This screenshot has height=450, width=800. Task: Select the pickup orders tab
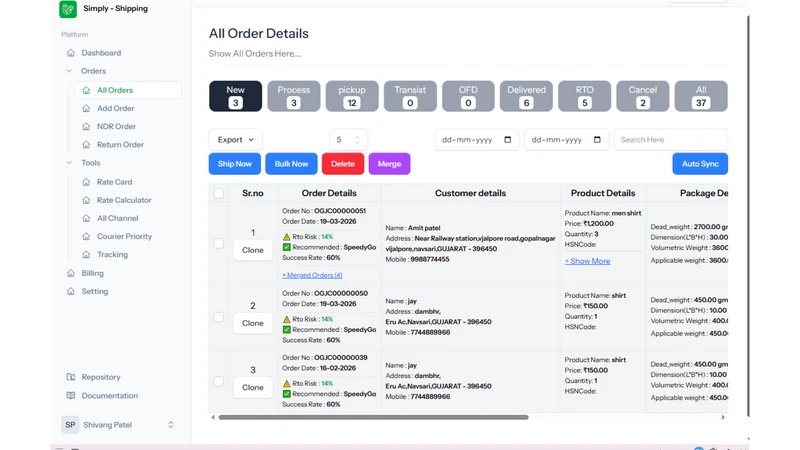click(352, 96)
